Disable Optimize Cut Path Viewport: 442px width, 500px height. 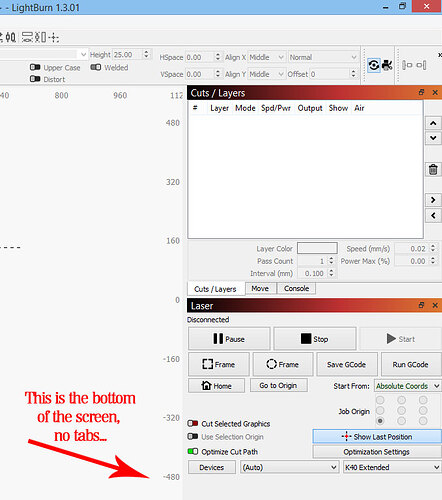[x=193, y=451]
